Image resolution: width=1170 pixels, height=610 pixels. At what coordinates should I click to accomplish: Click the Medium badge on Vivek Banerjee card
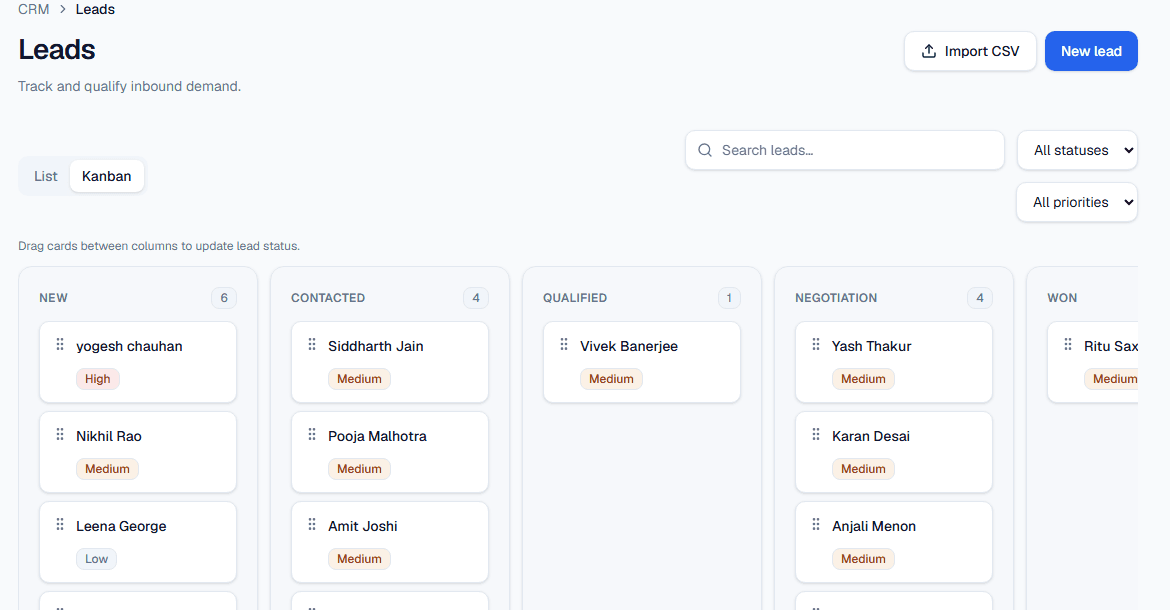pyautogui.click(x=611, y=379)
